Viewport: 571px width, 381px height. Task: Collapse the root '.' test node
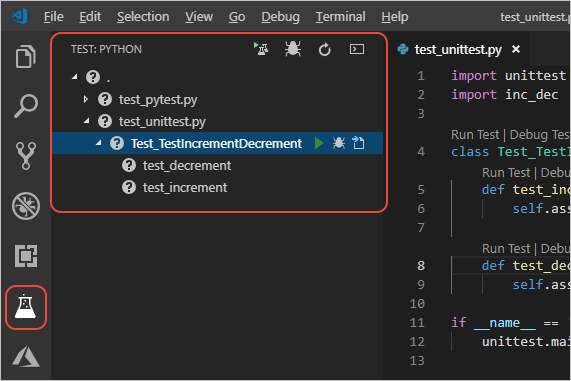[75, 76]
